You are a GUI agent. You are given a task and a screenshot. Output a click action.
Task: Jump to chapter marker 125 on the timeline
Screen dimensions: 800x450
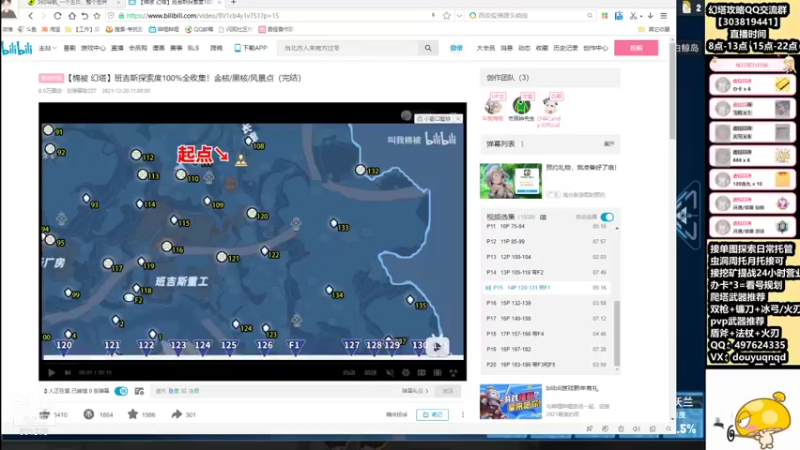pyautogui.click(x=229, y=347)
